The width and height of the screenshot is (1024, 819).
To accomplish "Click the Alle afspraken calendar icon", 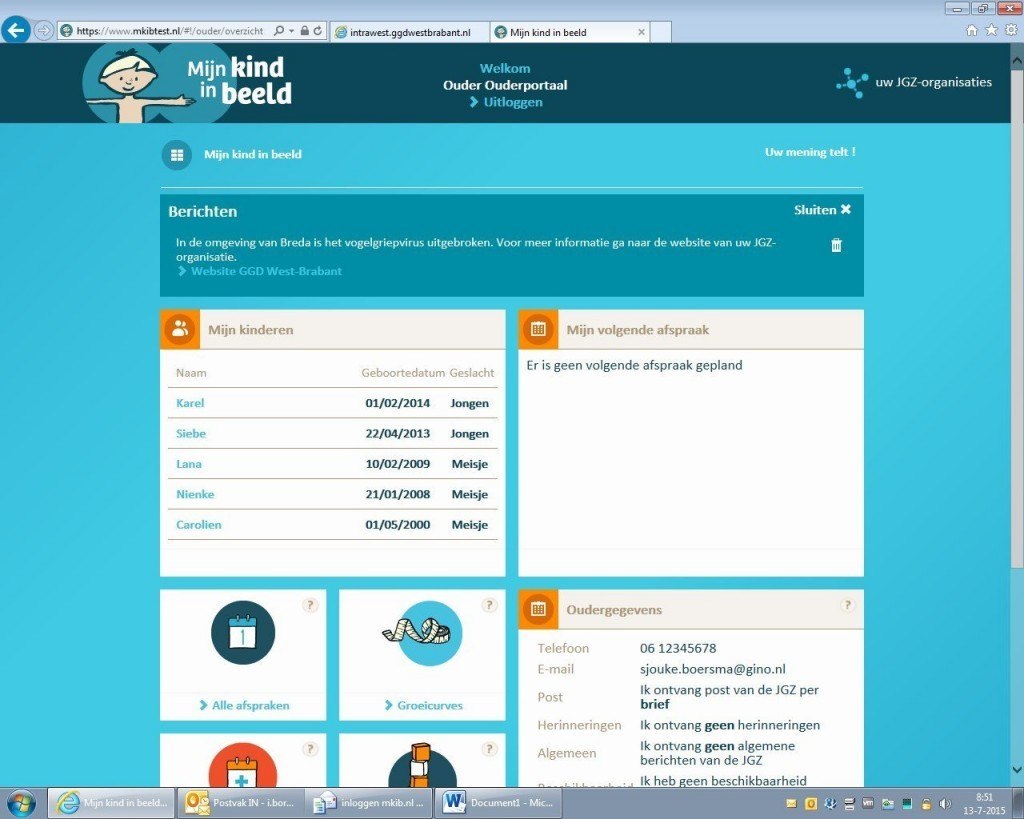I will click(x=243, y=633).
